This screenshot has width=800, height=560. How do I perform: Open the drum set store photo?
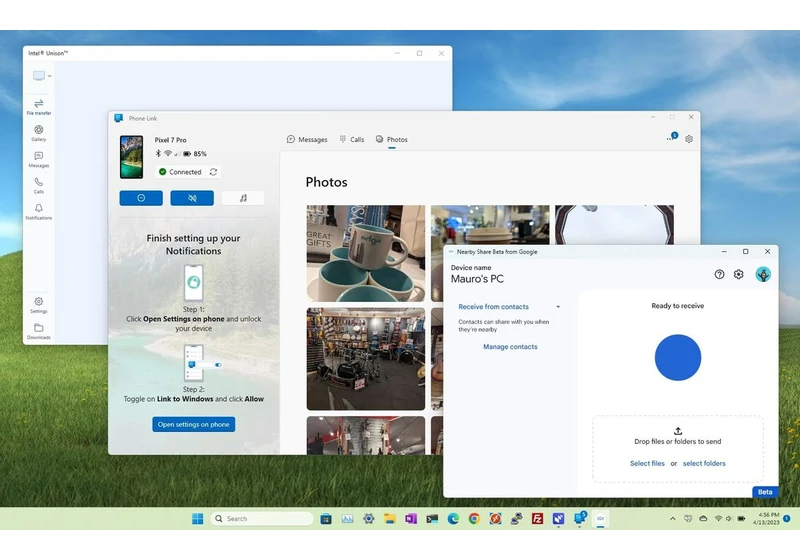[366, 359]
